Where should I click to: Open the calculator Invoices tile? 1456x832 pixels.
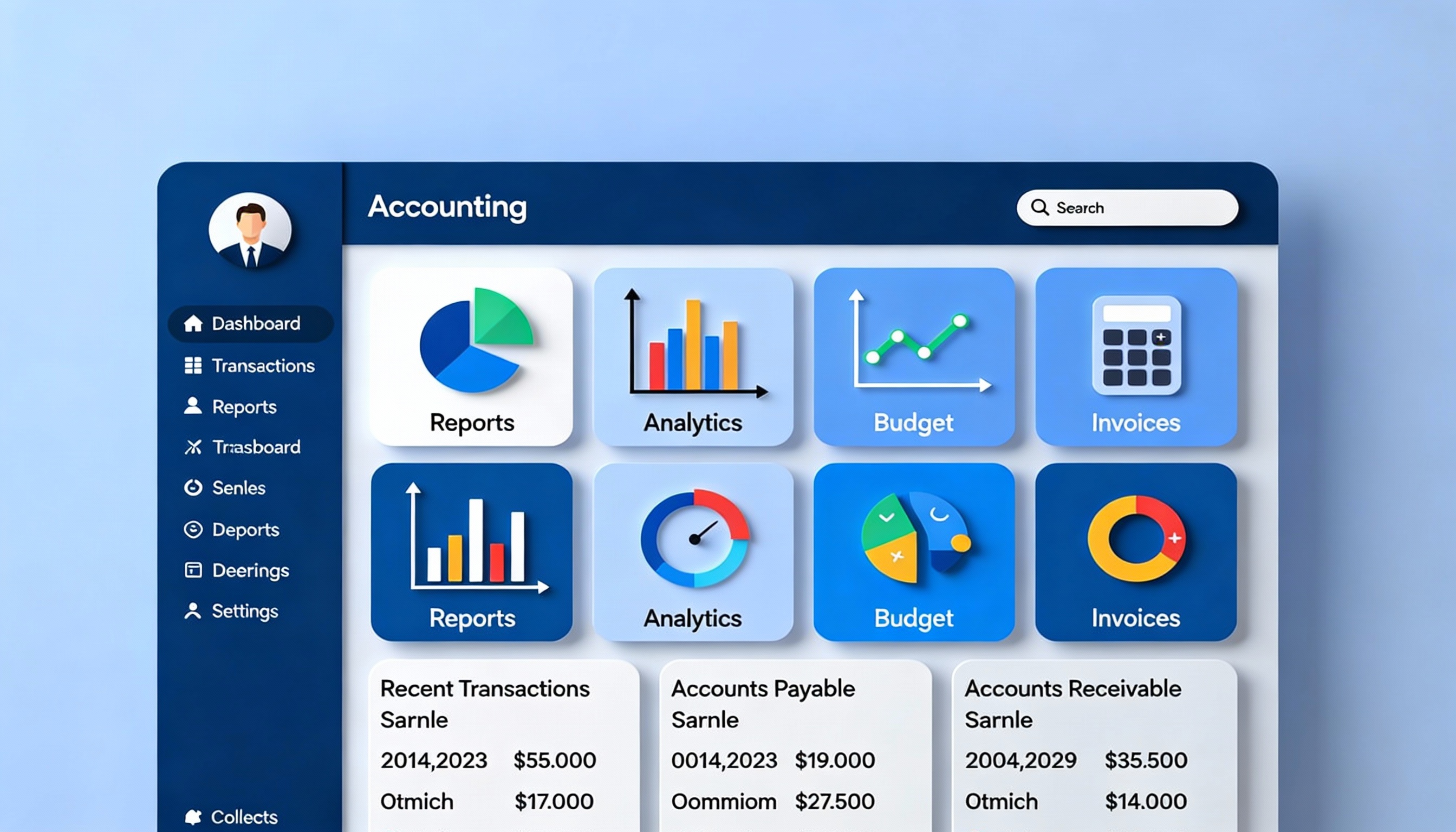click(1135, 356)
